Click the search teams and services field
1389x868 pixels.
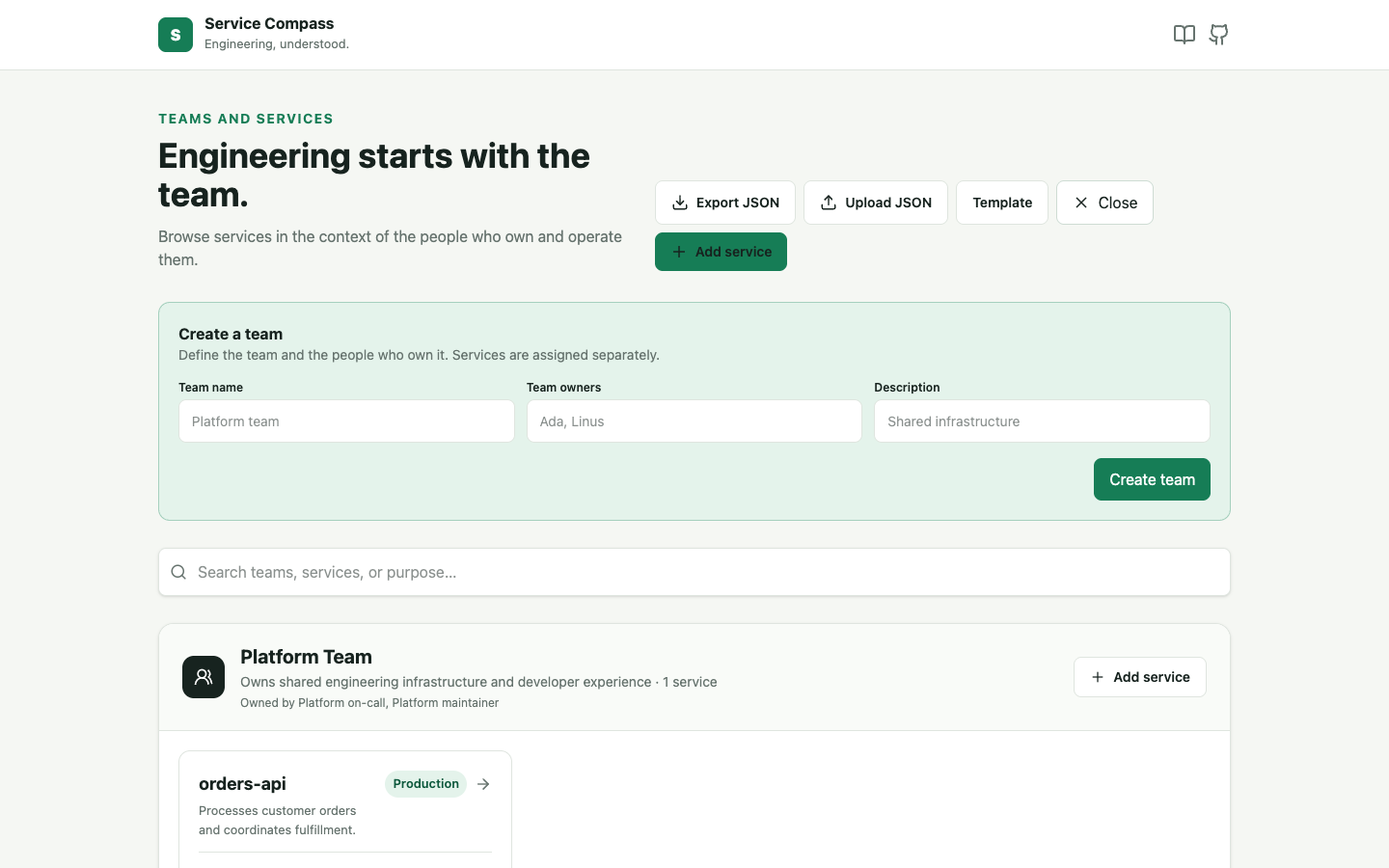click(x=694, y=572)
